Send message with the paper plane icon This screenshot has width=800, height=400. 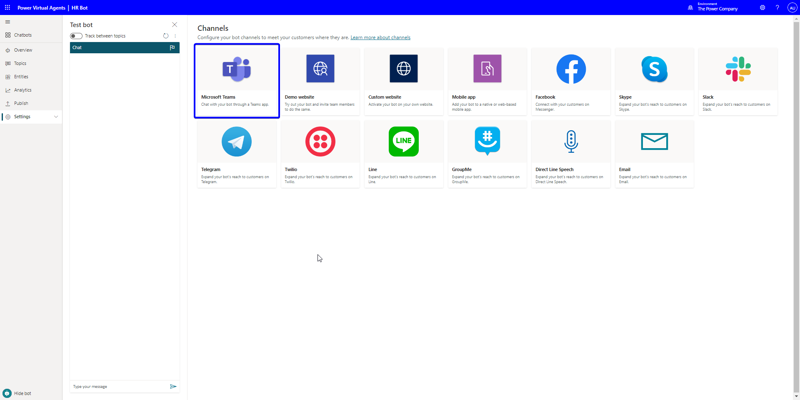(x=173, y=387)
